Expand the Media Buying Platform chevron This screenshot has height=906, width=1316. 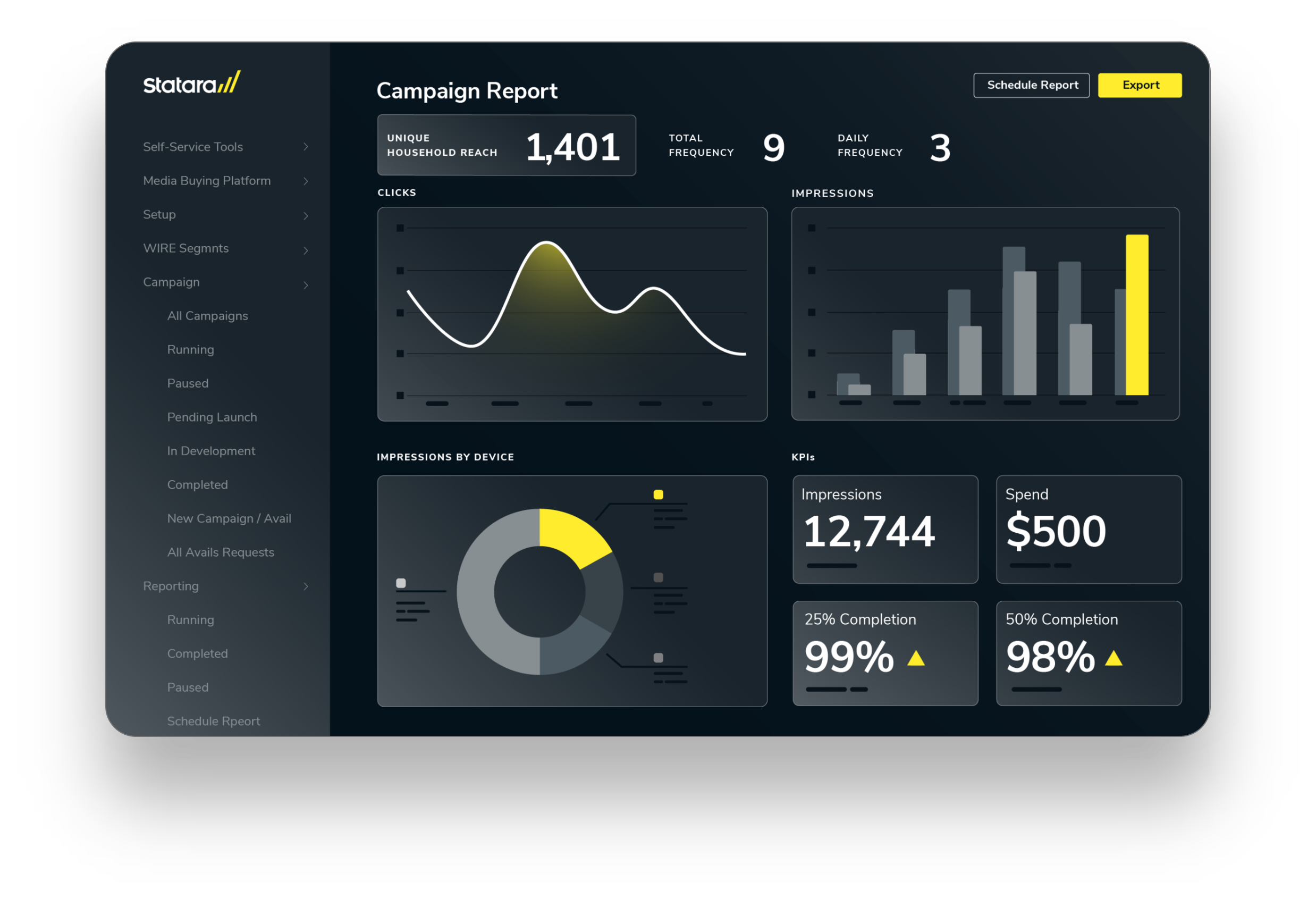coord(307,181)
